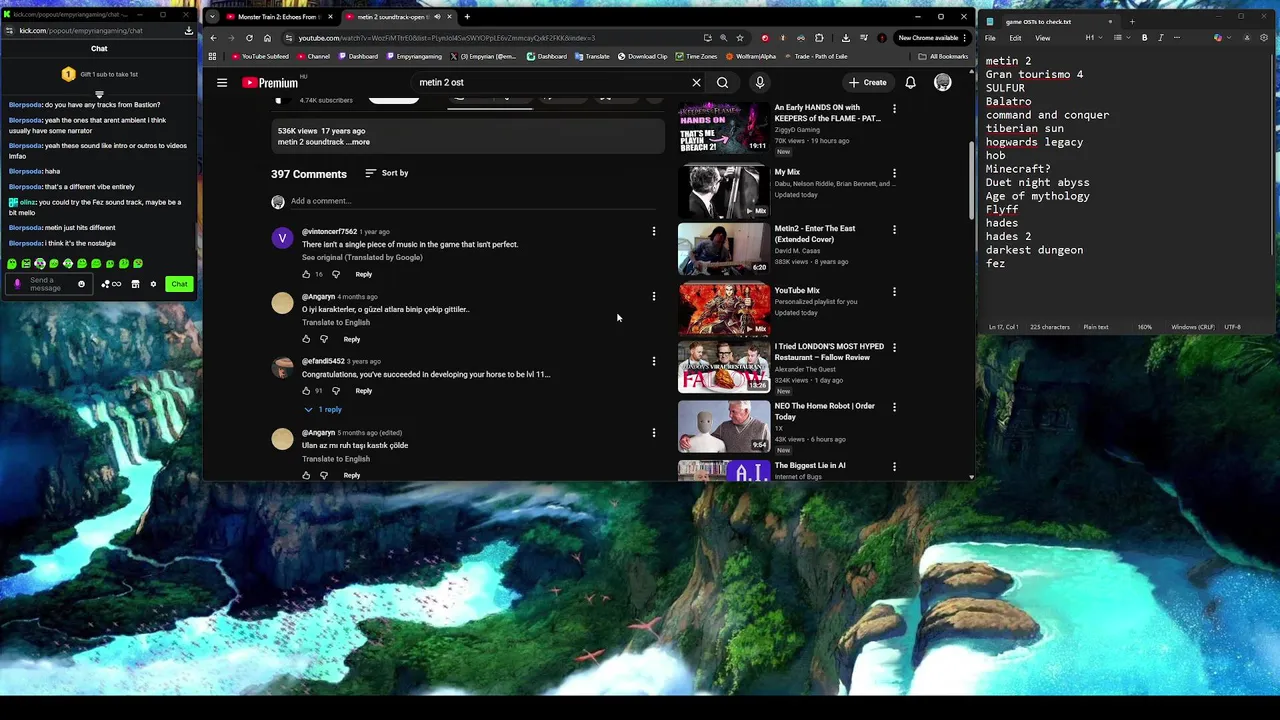The image size is (1280, 720).
Task: Open a new Chrome tab
Action: [467, 17]
